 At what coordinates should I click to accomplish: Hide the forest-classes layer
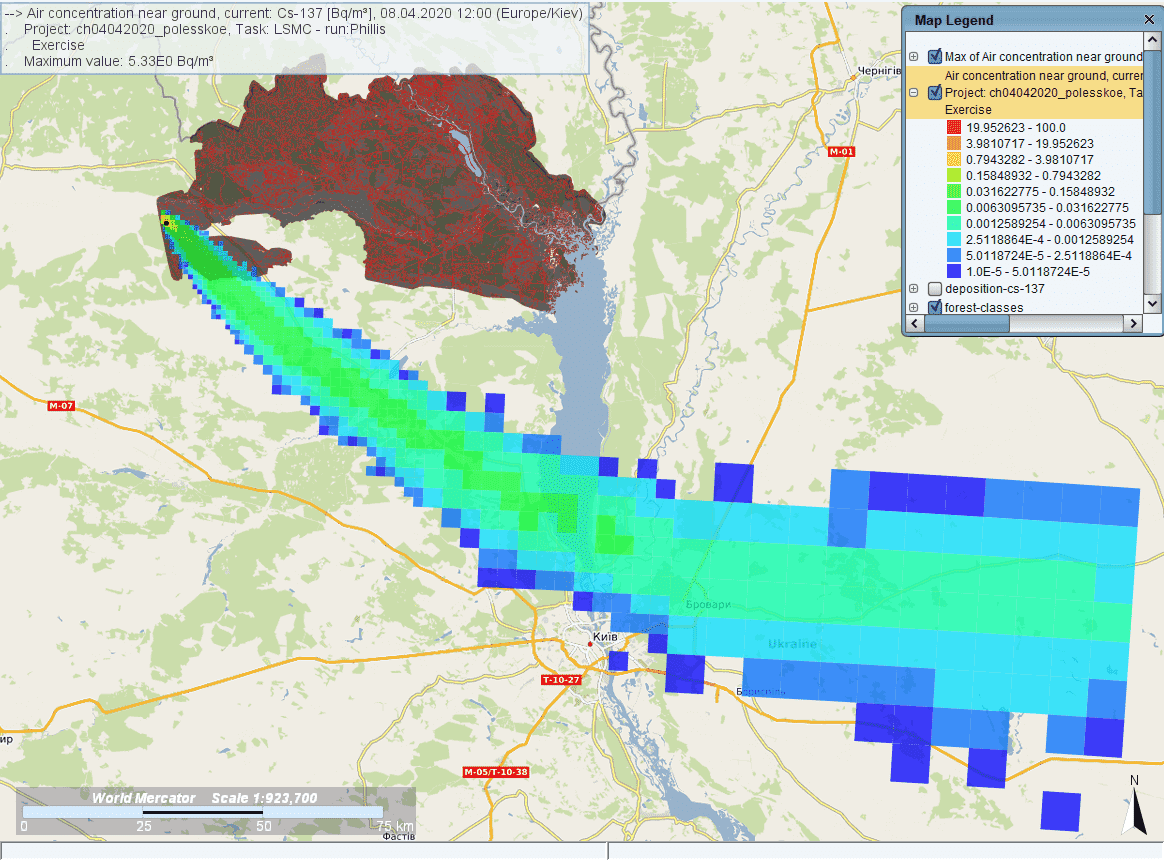pyautogui.click(x=935, y=307)
